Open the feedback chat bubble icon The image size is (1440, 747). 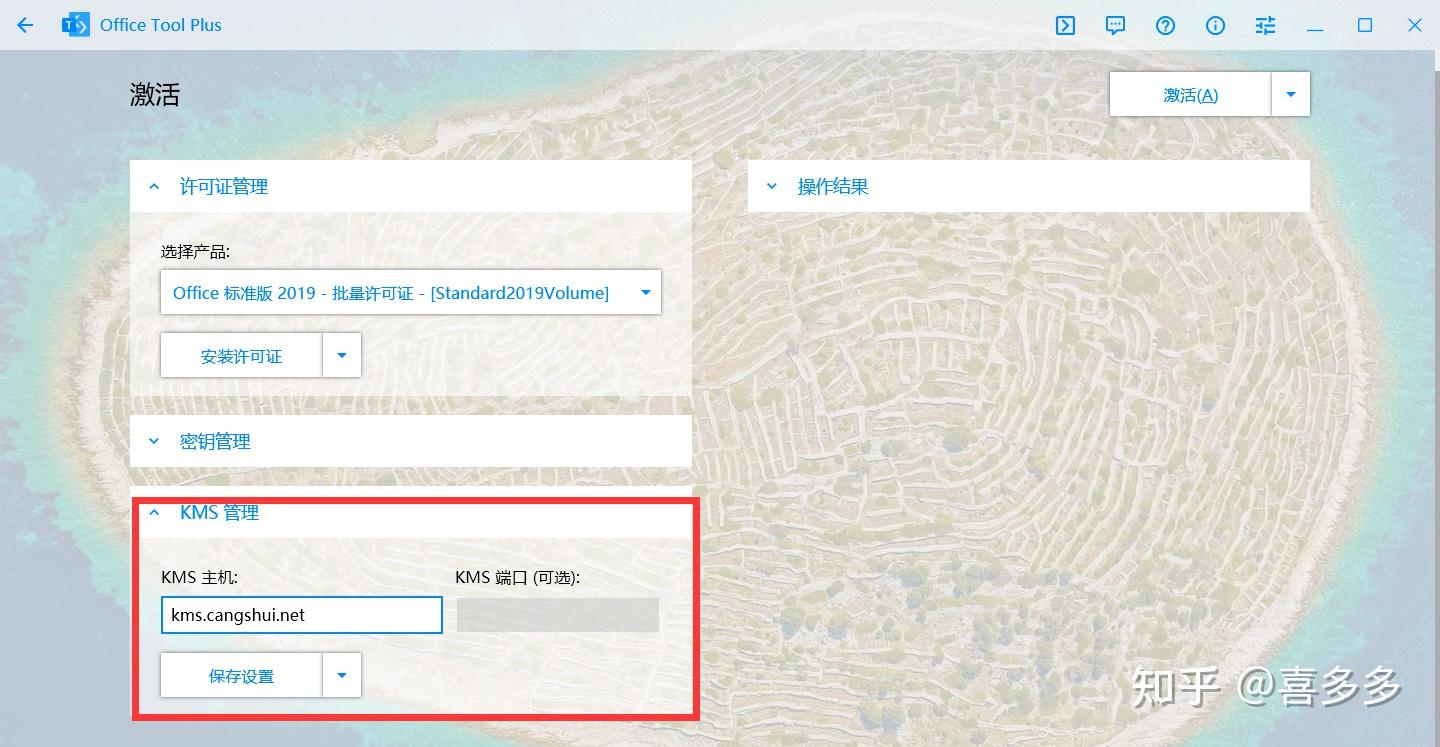click(1116, 25)
